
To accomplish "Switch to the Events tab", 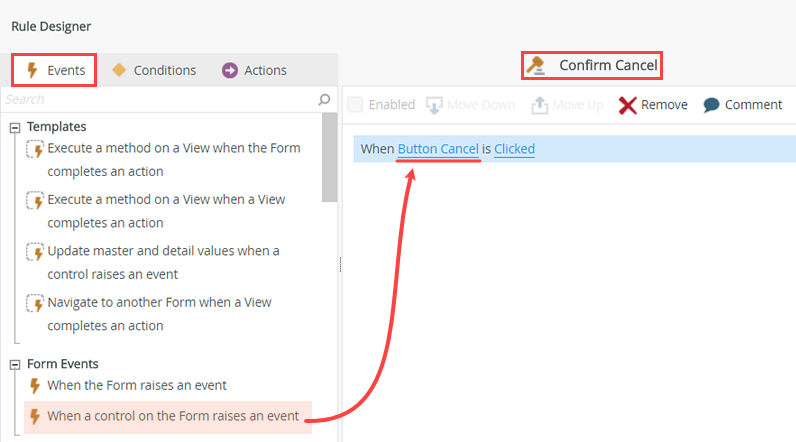I will [x=55, y=70].
